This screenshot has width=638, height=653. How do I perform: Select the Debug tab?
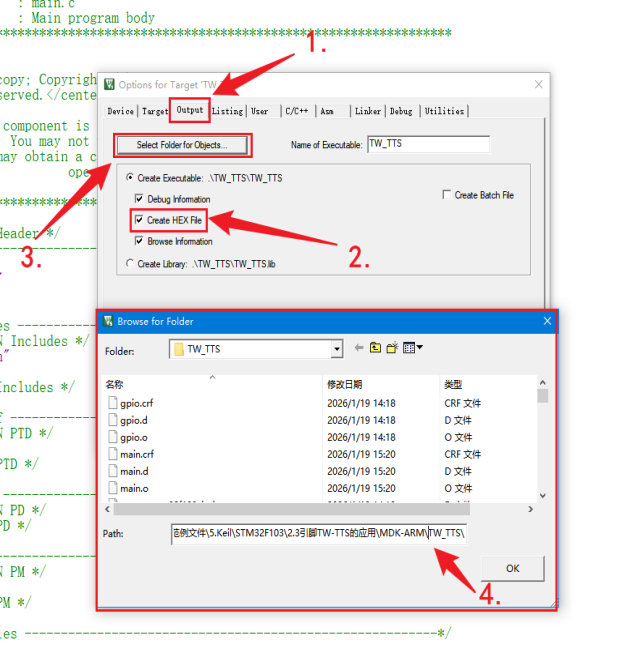coord(401,111)
